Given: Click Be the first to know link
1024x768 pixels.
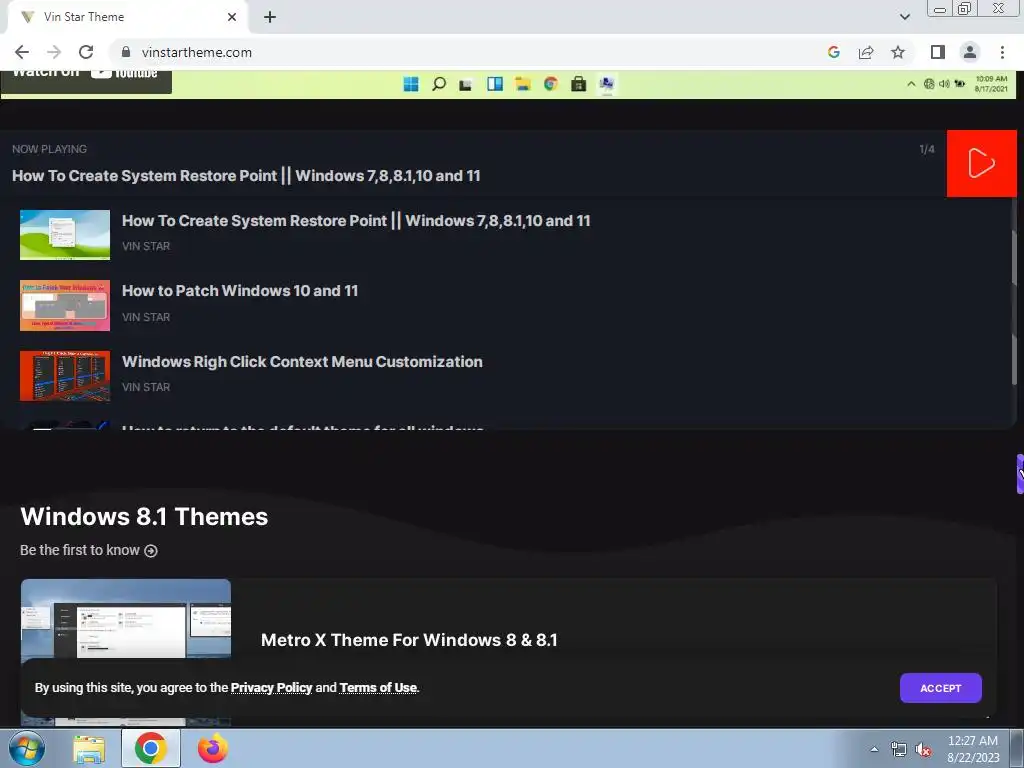Looking at the screenshot, I should (x=88, y=550).
